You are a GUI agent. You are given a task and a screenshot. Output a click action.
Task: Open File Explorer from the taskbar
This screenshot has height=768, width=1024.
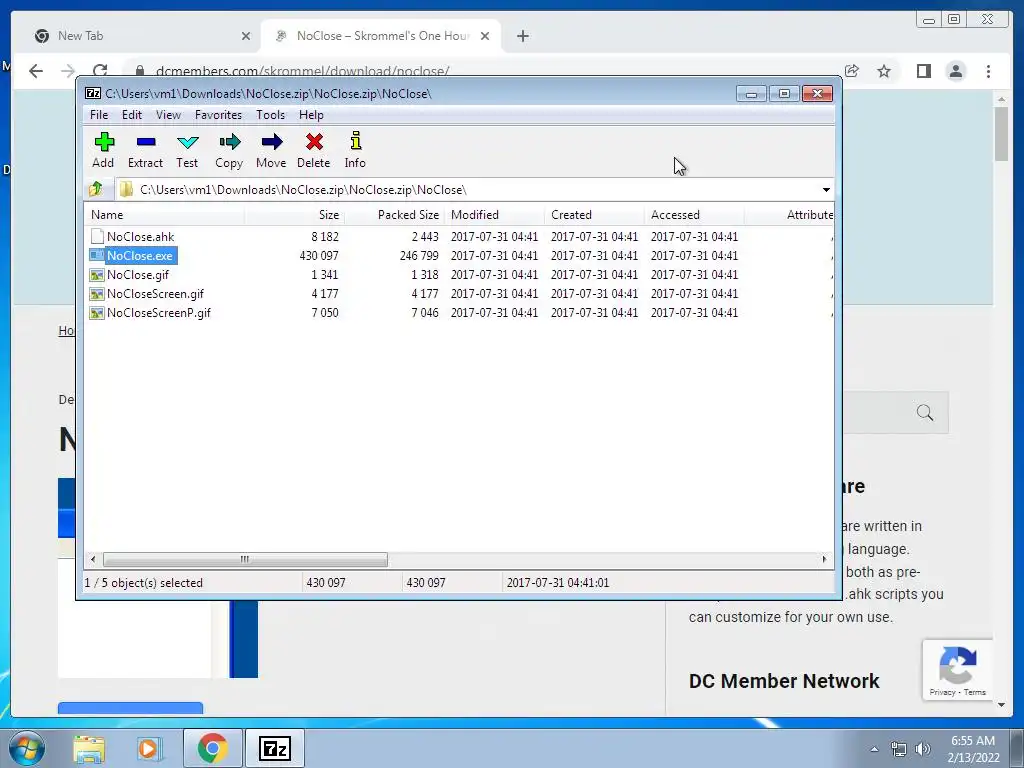[89, 748]
